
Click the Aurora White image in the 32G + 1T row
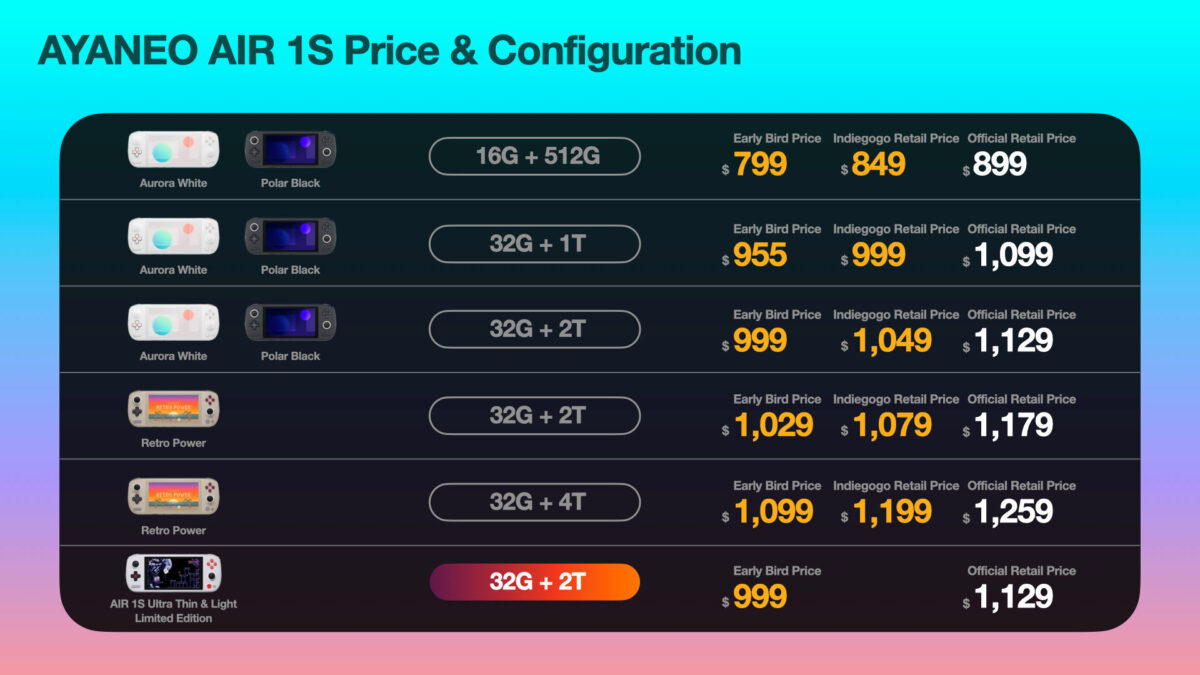[x=173, y=236]
